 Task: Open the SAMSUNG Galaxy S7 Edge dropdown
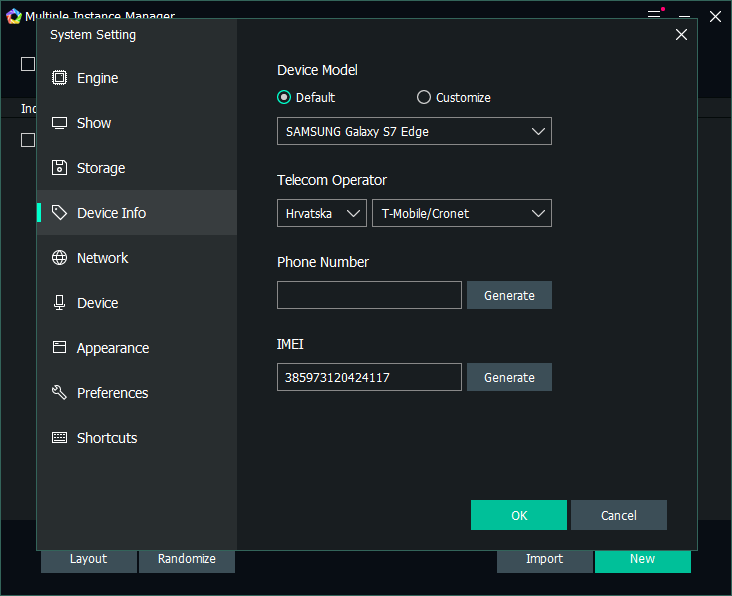[x=414, y=131]
